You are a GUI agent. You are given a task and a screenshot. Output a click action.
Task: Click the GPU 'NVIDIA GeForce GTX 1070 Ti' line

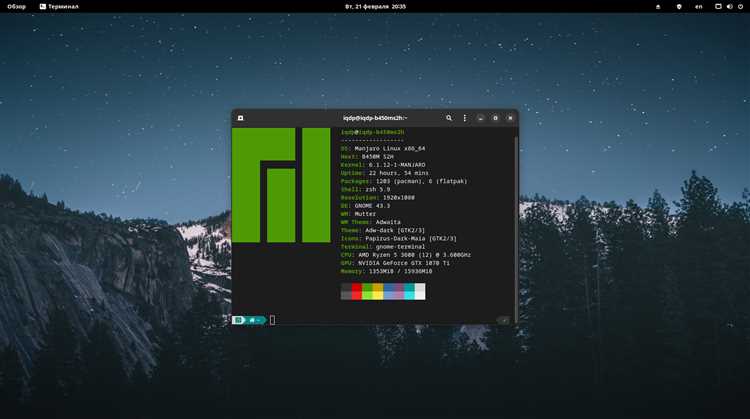coord(395,263)
